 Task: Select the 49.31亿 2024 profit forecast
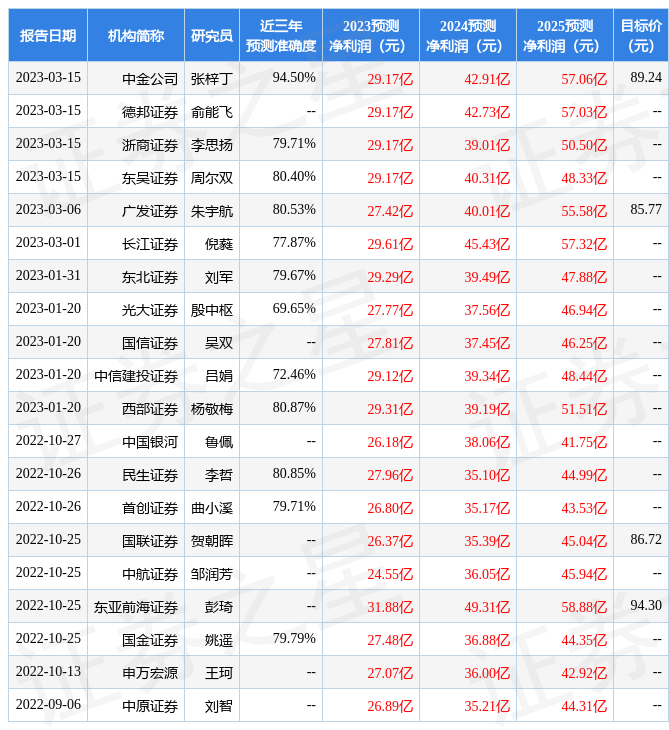tap(487, 606)
